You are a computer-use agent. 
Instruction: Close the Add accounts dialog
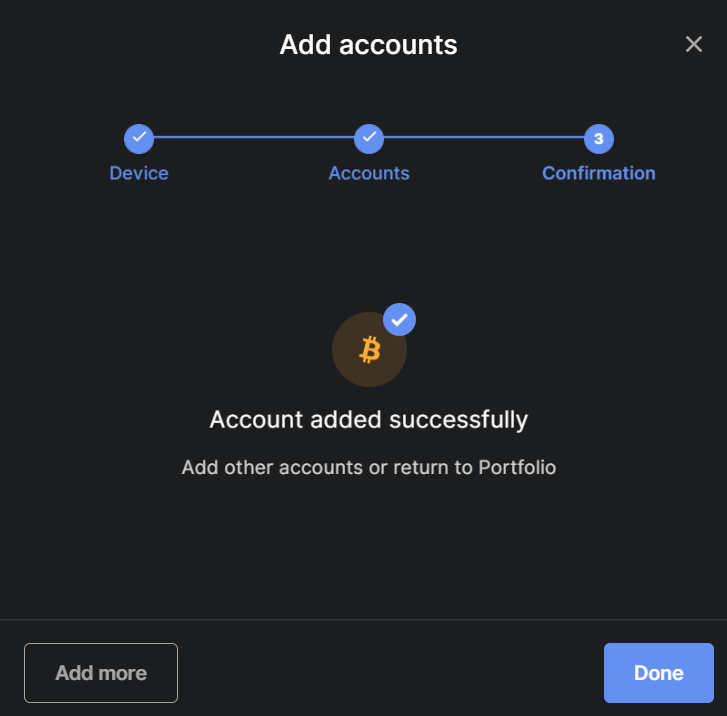click(694, 44)
